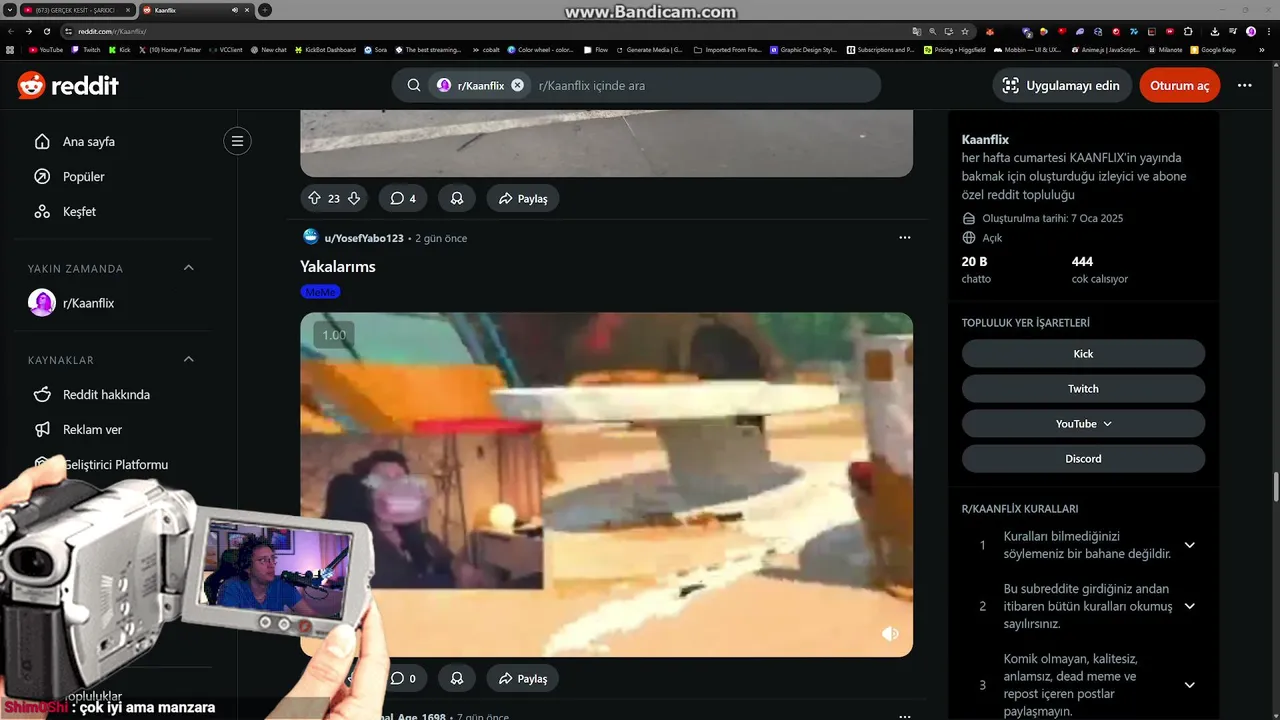Viewport: 1280px width, 720px height.
Task: Mute the Kaanflix tab via speaker icon
Action: point(235,10)
